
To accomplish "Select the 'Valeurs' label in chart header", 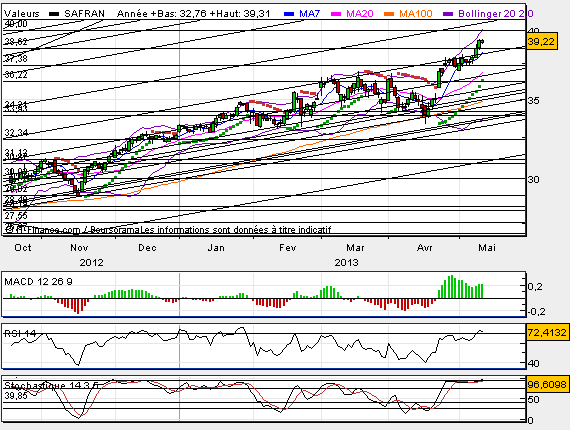I will (22, 14).
